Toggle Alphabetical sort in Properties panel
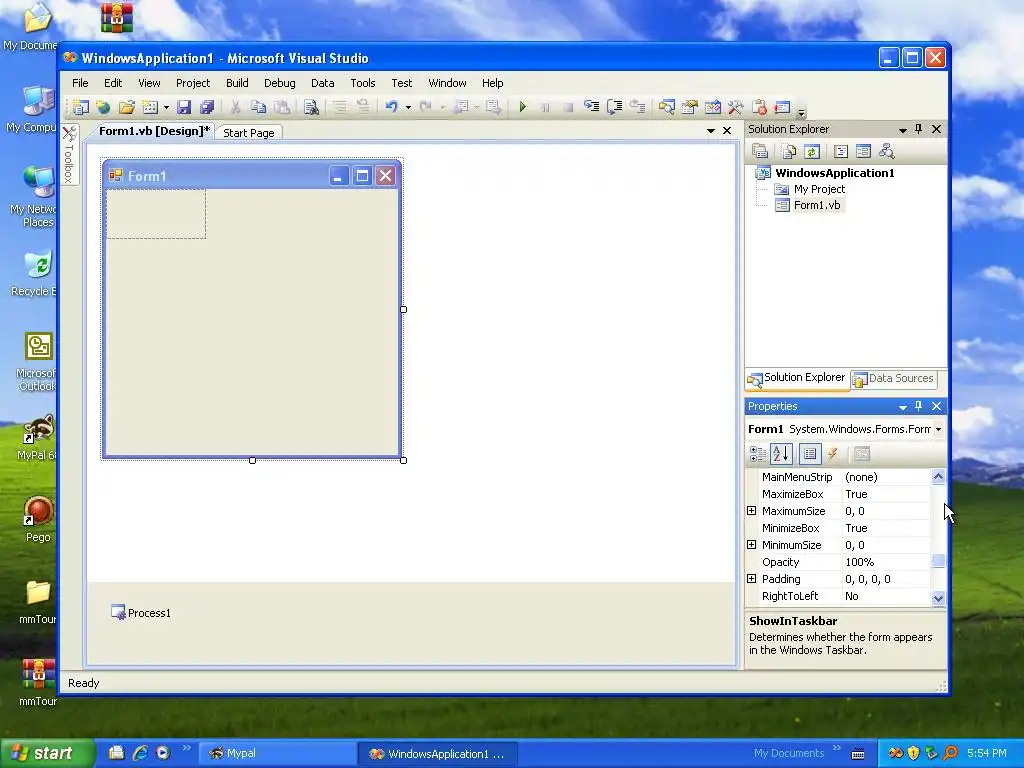This screenshot has height=768, width=1024. point(781,454)
